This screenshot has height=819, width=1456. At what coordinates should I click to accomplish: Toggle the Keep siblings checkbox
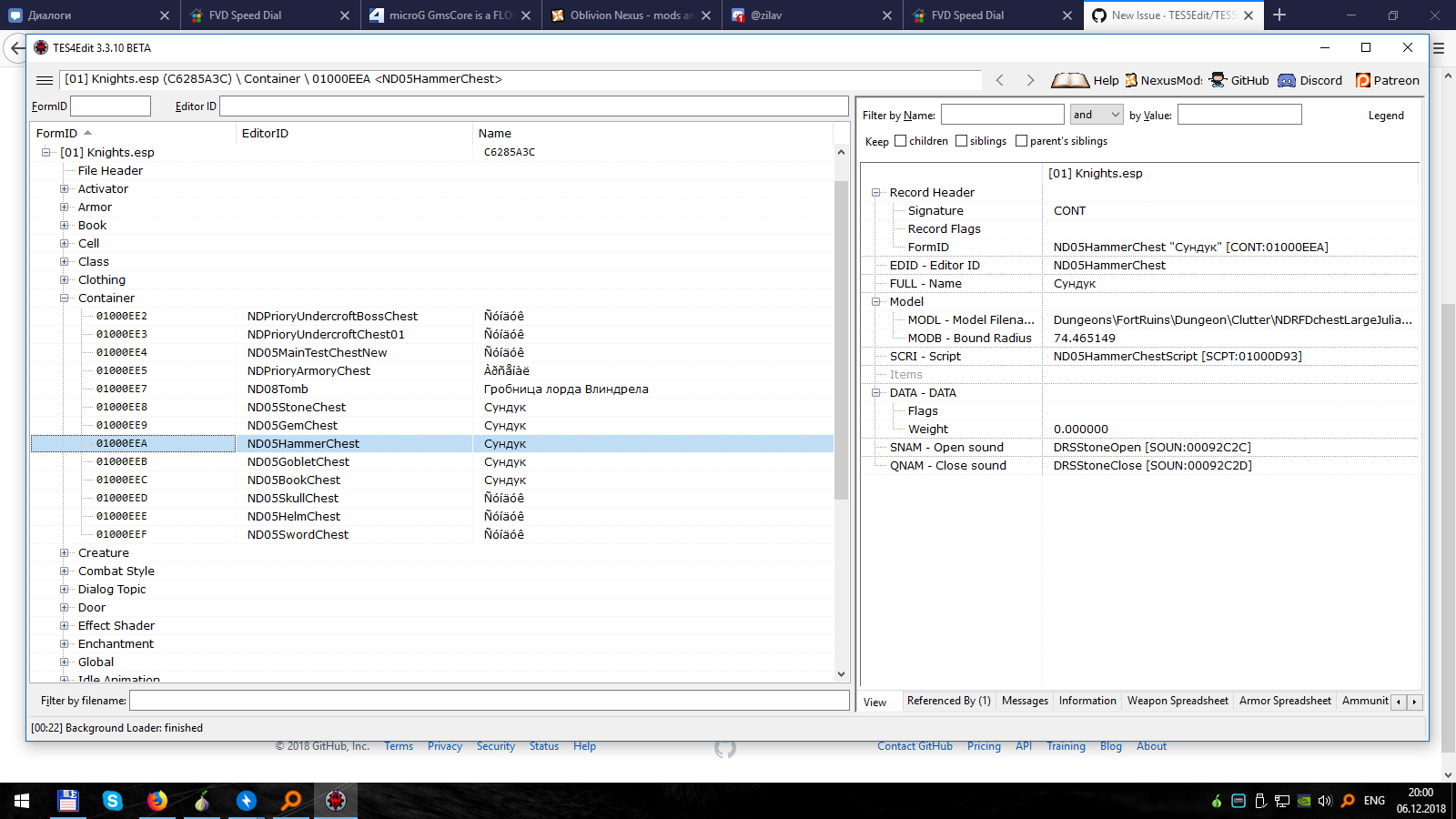961,141
